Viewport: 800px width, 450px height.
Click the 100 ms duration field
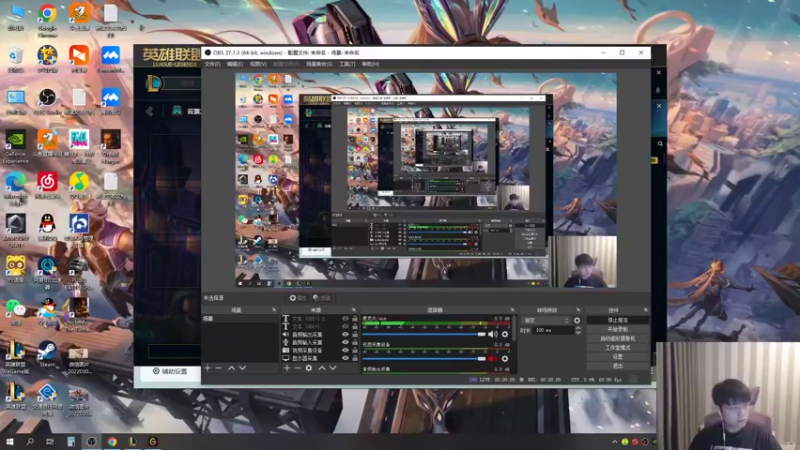point(554,331)
